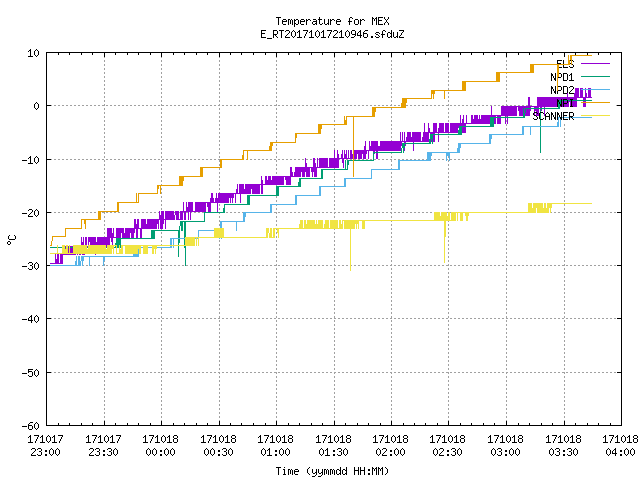The height and width of the screenshot is (480, 640).
Task: Click the x-axis tick 171018 02:30
Action: tap(448, 445)
